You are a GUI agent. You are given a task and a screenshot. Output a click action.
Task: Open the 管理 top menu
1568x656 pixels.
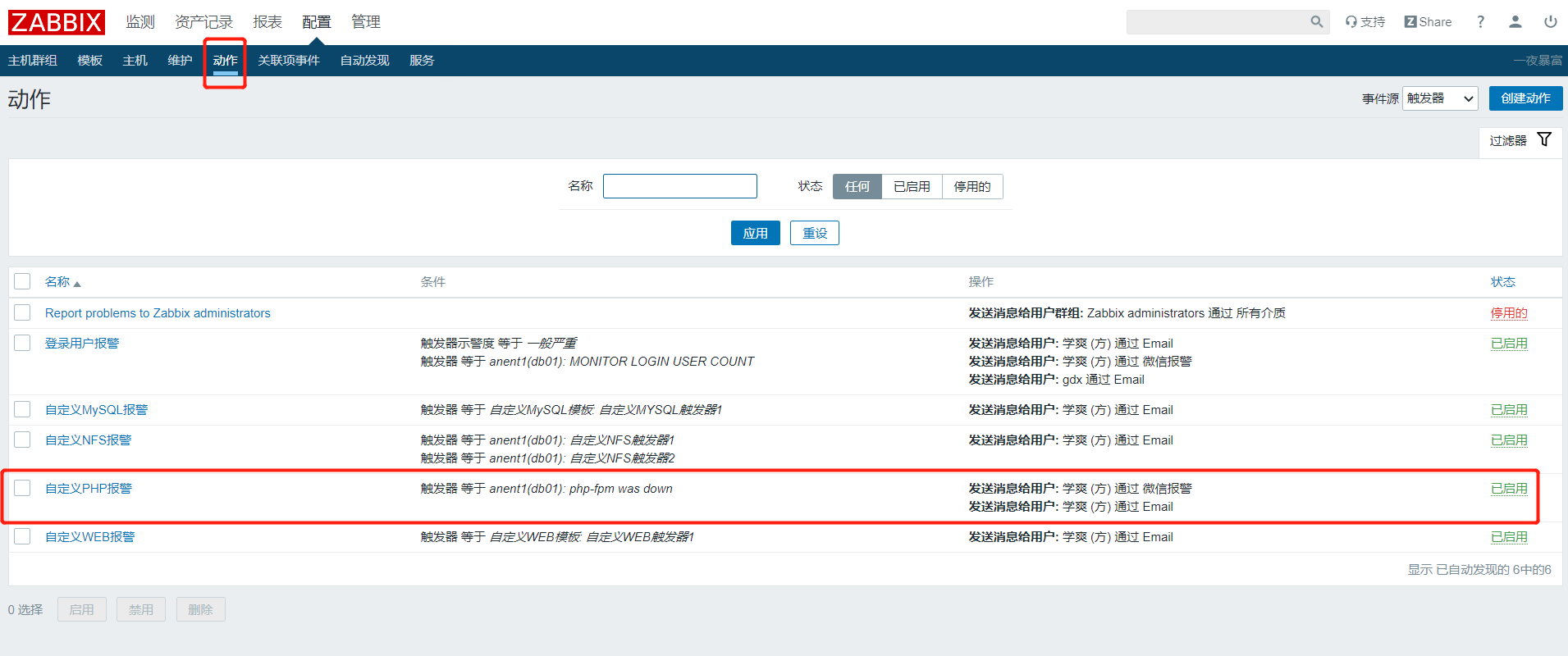click(366, 22)
